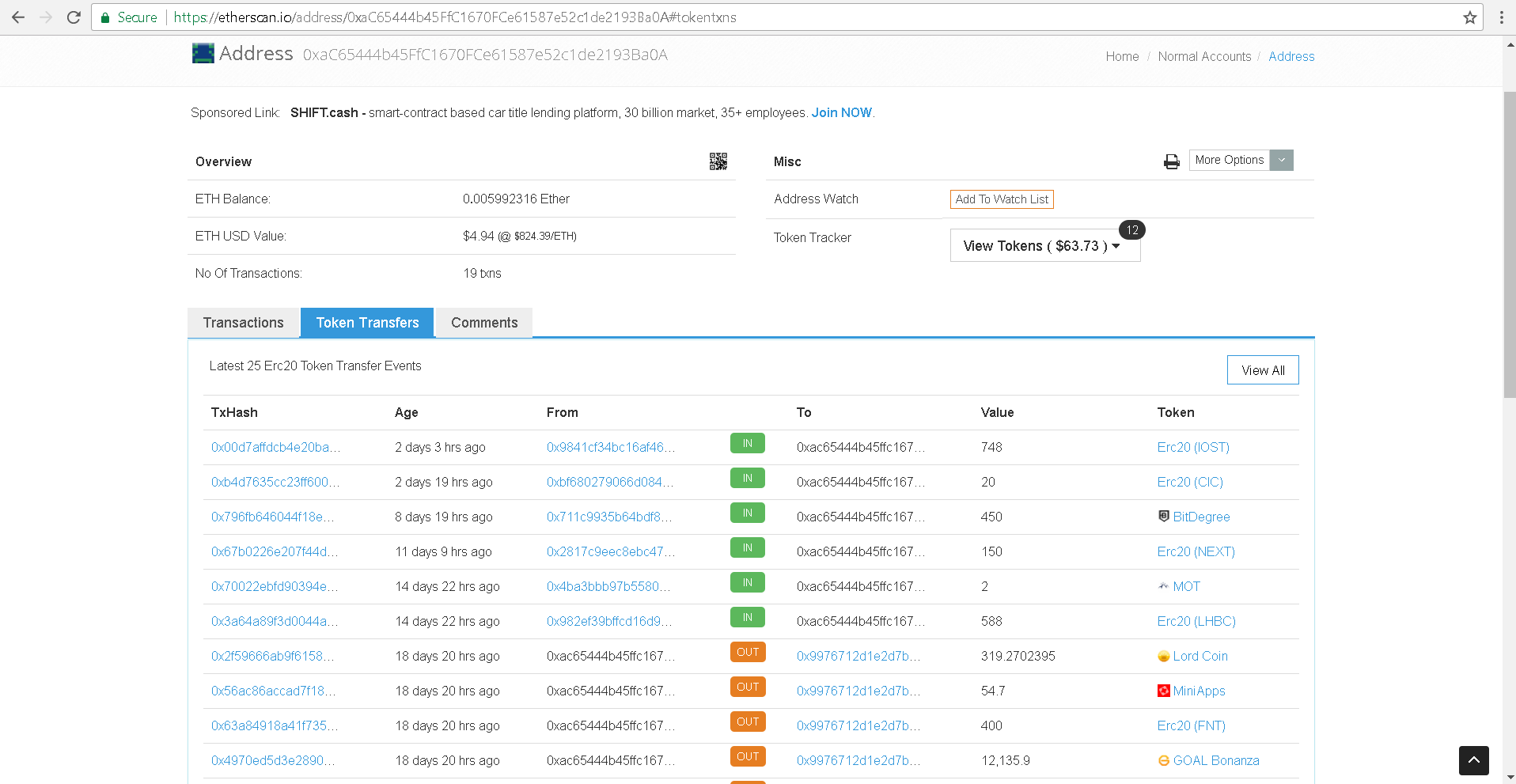Select the Token Transfers tab
This screenshot has height=784, width=1516.
click(367, 323)
